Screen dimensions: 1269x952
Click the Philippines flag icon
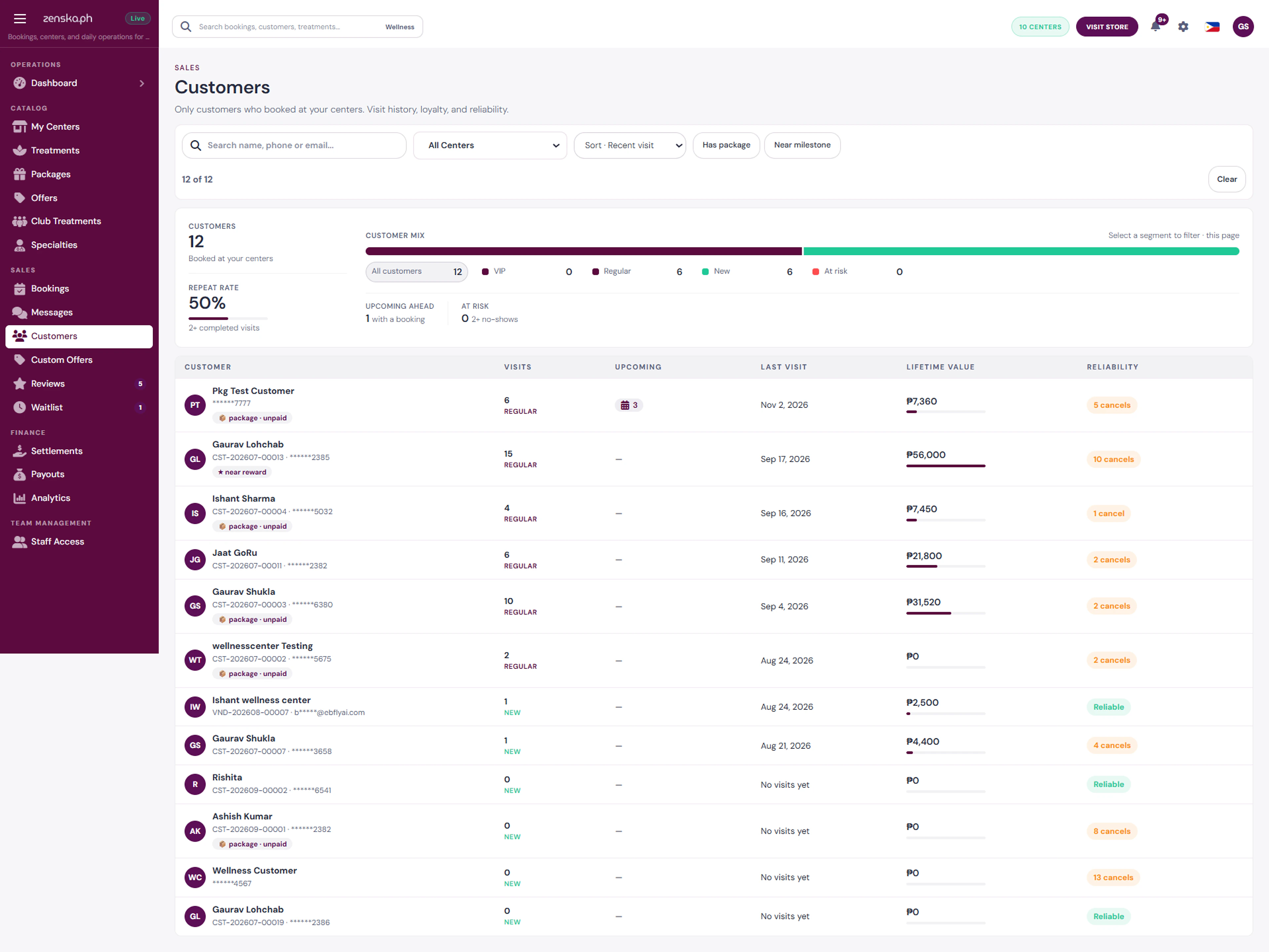1212,26
